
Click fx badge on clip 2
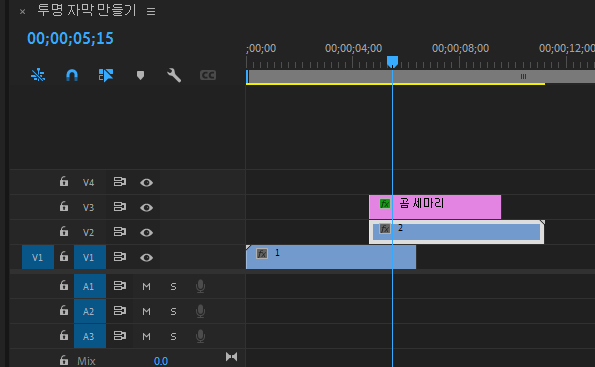tap(385, 228)
